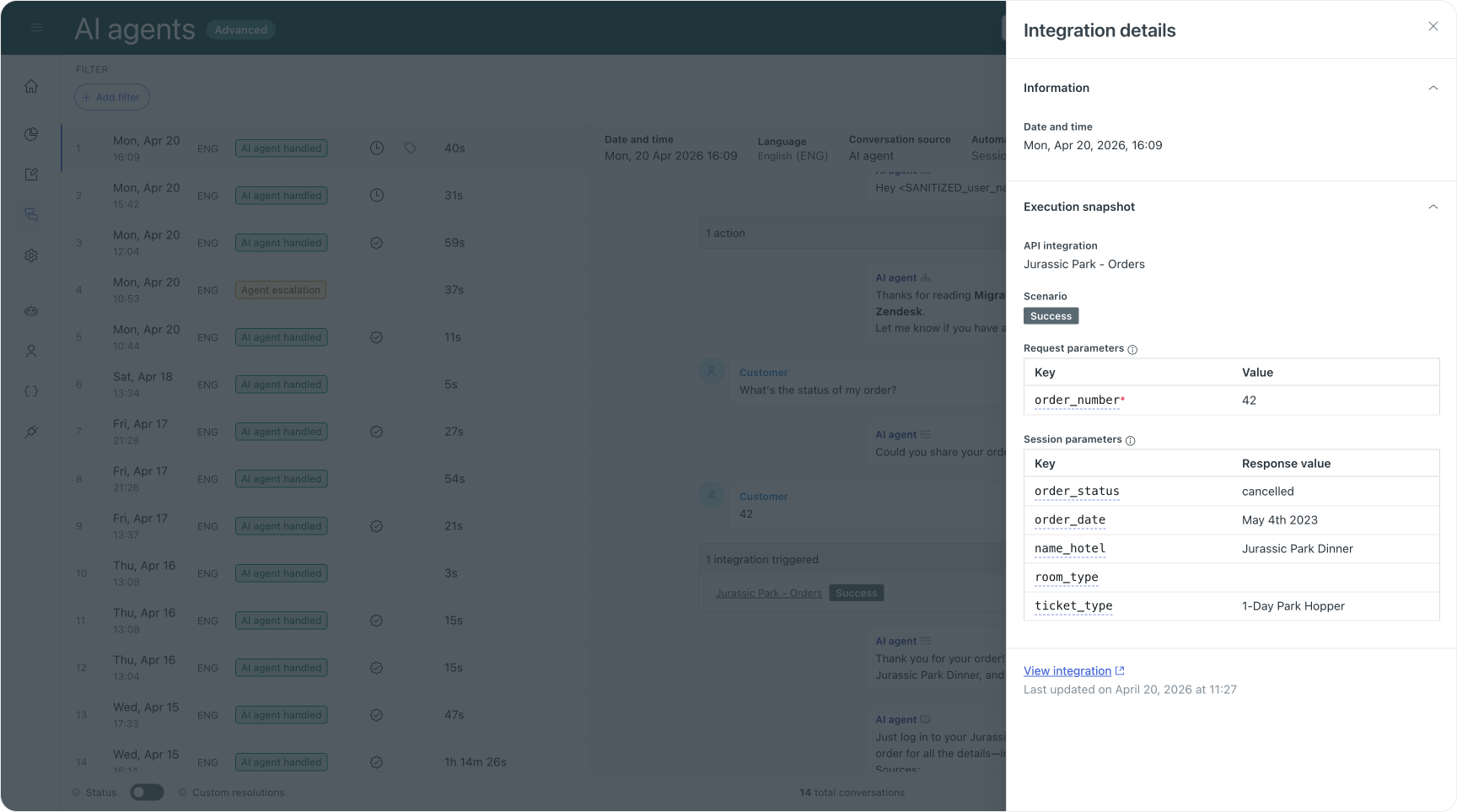Image resolution: width=1457 pixels, height=812 pixels.
Task: Click the tag icon in the 16:09 row
Action: [x=411, y=148]
